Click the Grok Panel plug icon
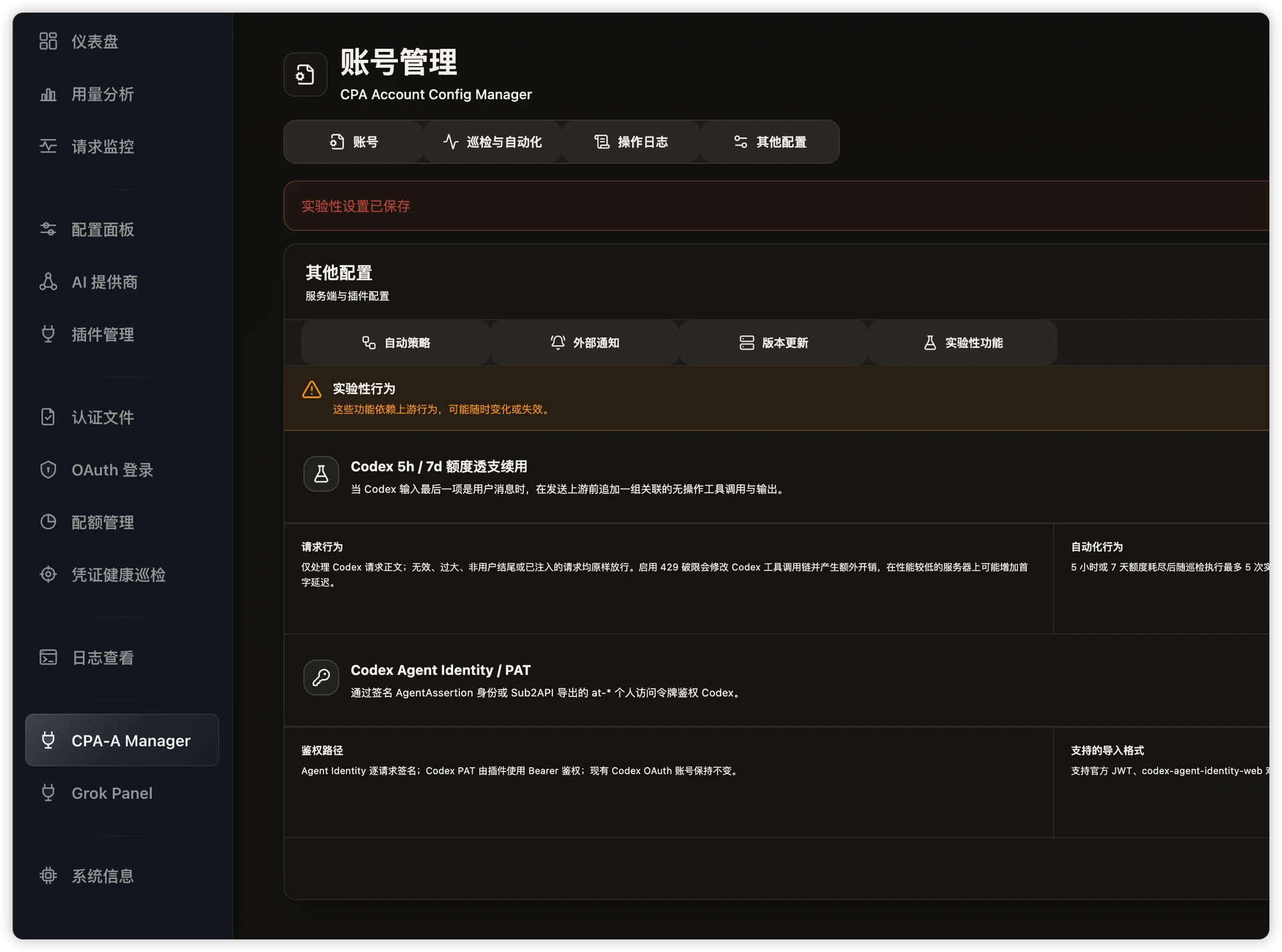Viewport: 1282px width, 952px height. click(48, 793)
